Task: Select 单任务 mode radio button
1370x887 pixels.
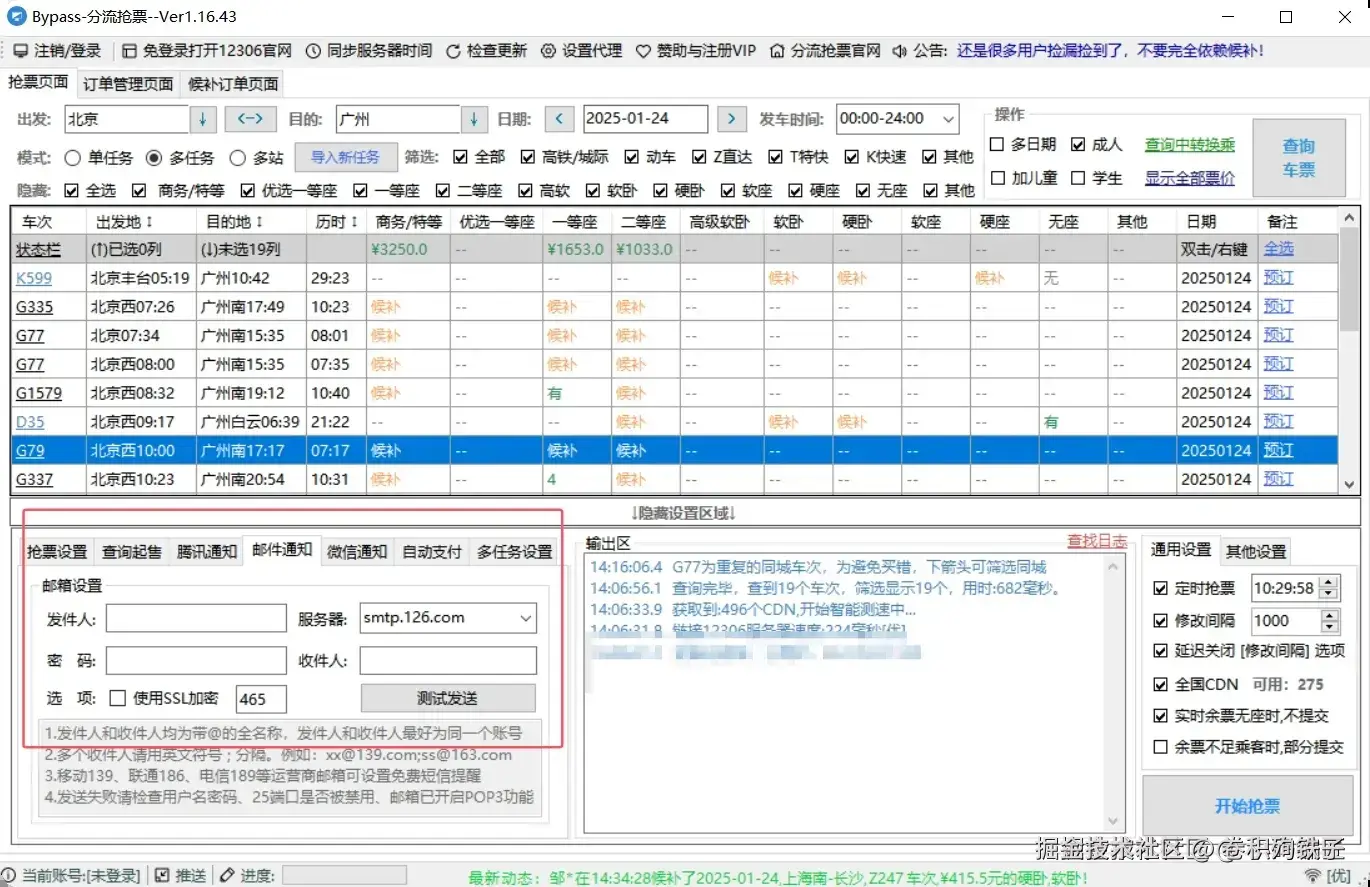Action: (x=72, y=157)
